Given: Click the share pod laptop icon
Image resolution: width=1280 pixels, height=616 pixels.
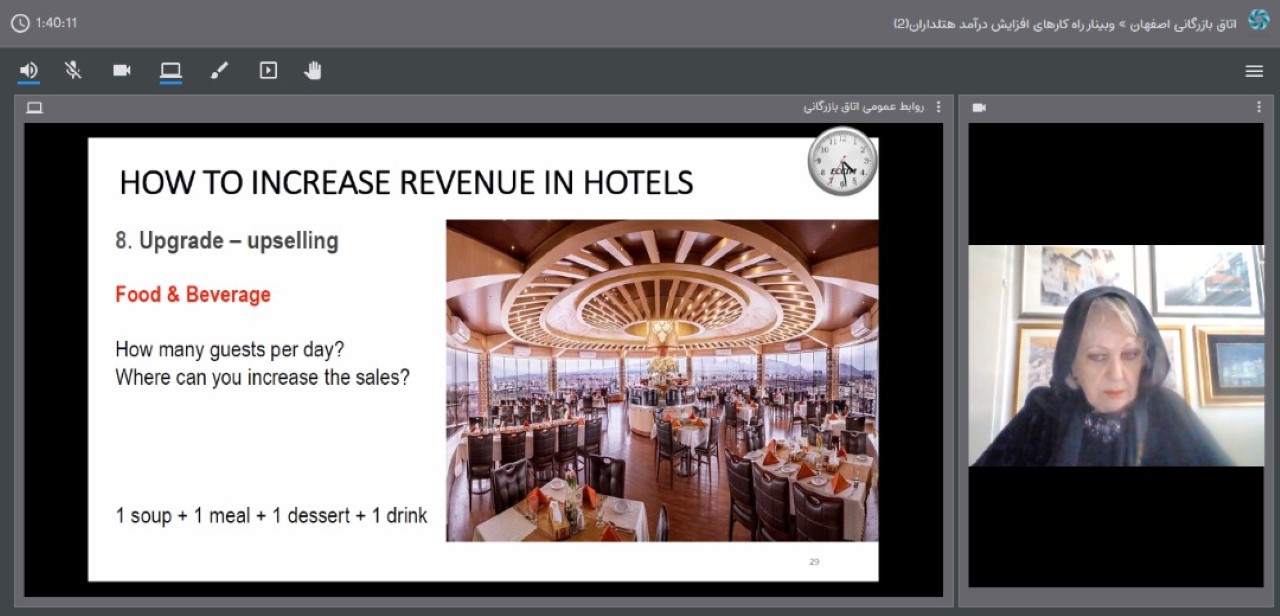Looking at the screenshot, I should 35,107.
